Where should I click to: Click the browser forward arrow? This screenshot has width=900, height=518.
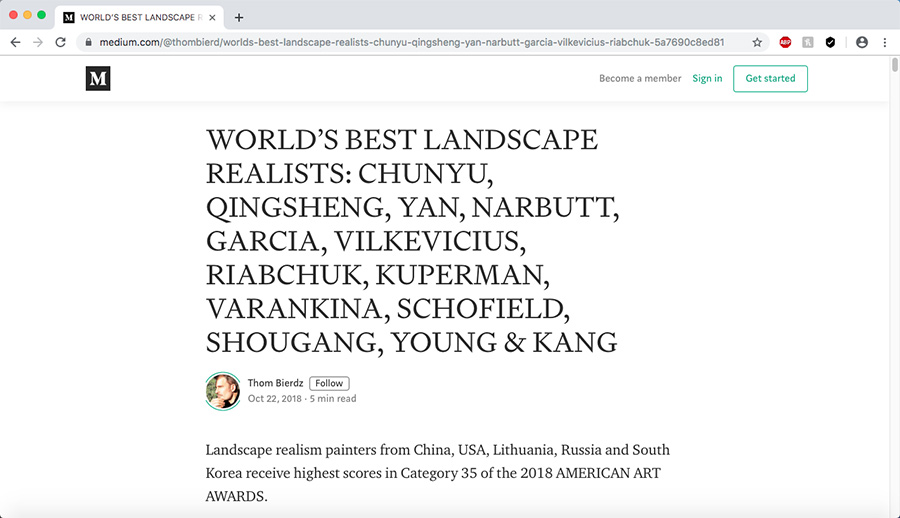(38, 42)
